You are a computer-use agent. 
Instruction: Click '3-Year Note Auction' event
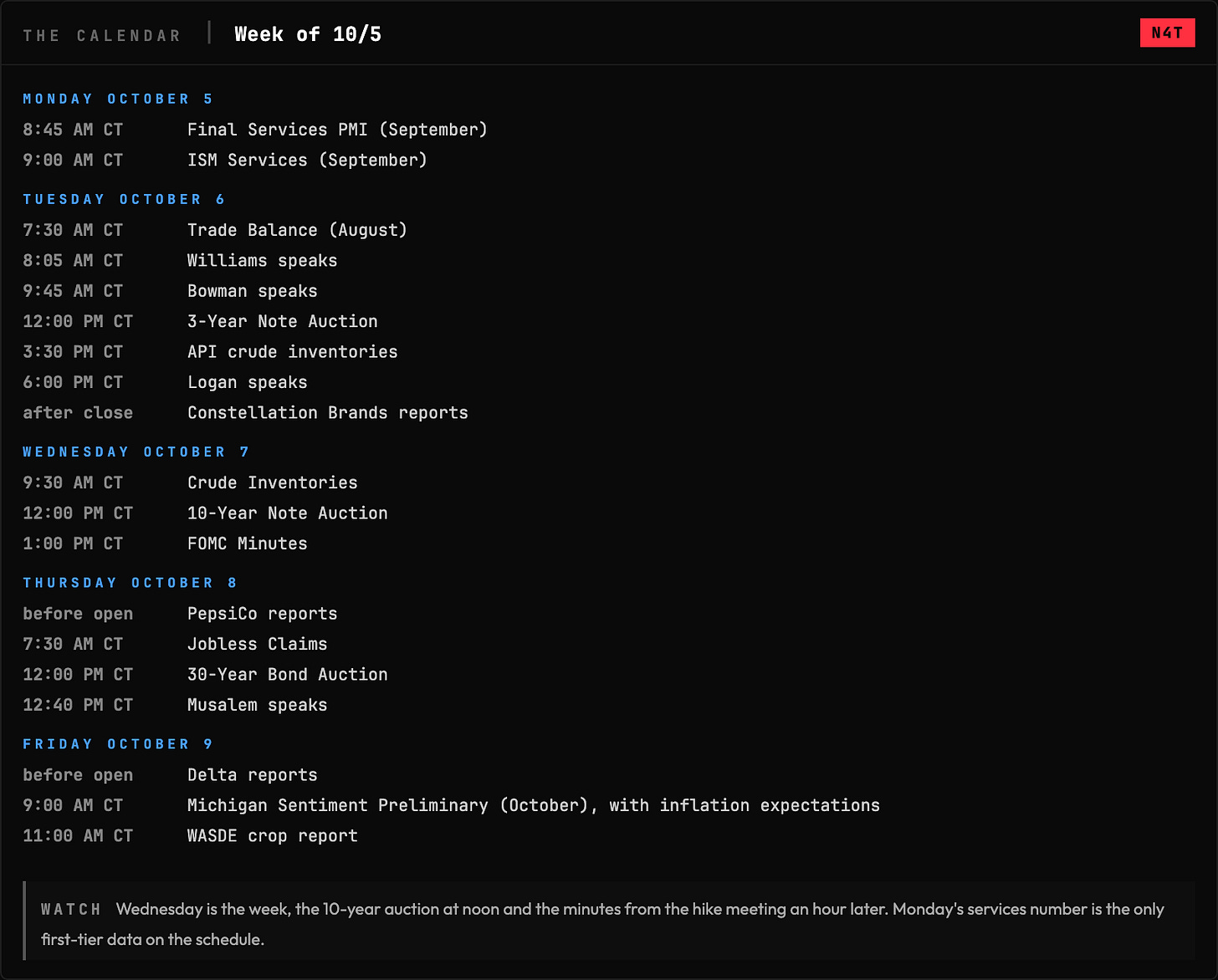[x=283, y=321]
